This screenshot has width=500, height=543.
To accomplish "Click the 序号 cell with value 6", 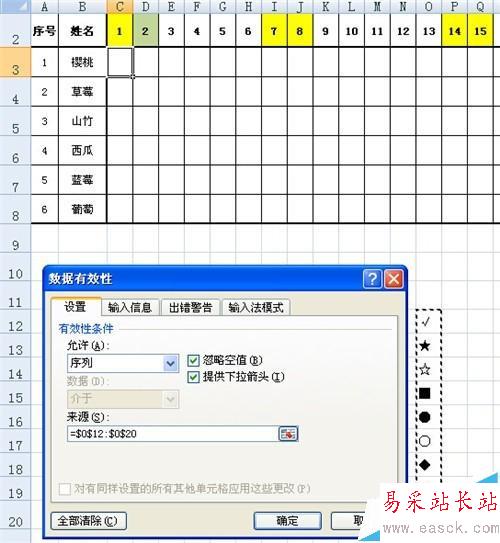I will (x=45, y=209).
